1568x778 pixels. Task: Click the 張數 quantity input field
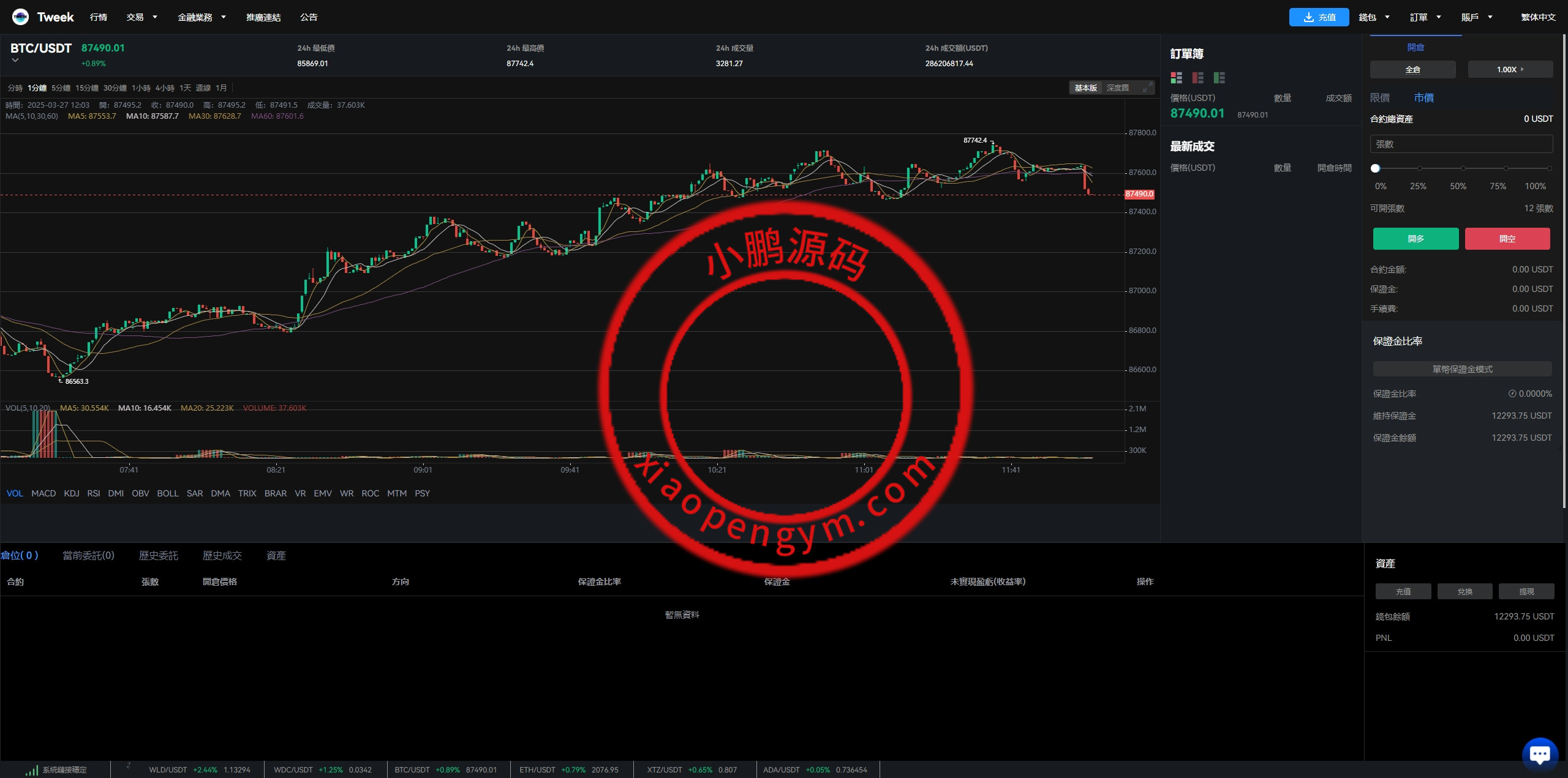[1461, 144]
